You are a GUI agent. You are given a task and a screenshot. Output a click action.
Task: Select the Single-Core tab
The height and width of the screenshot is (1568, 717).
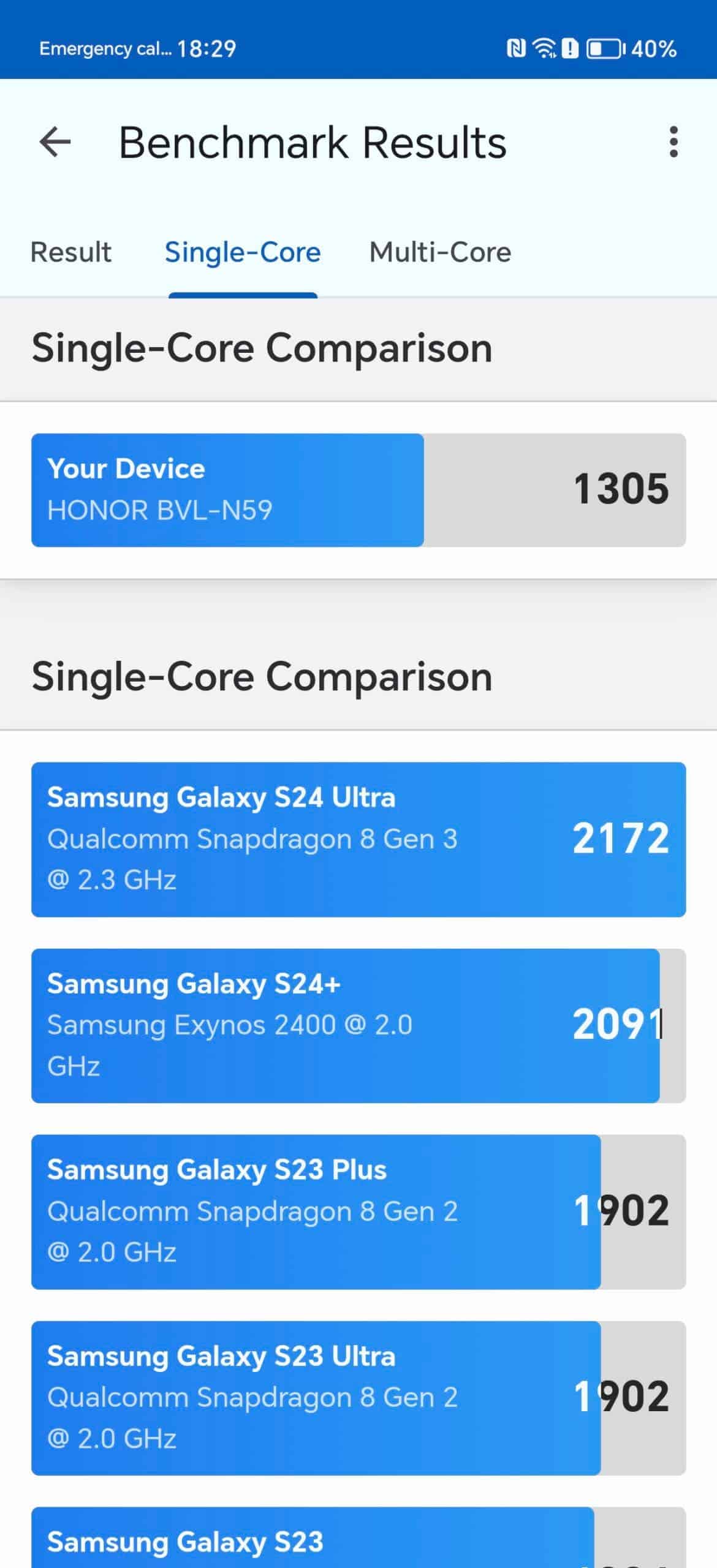243,252
